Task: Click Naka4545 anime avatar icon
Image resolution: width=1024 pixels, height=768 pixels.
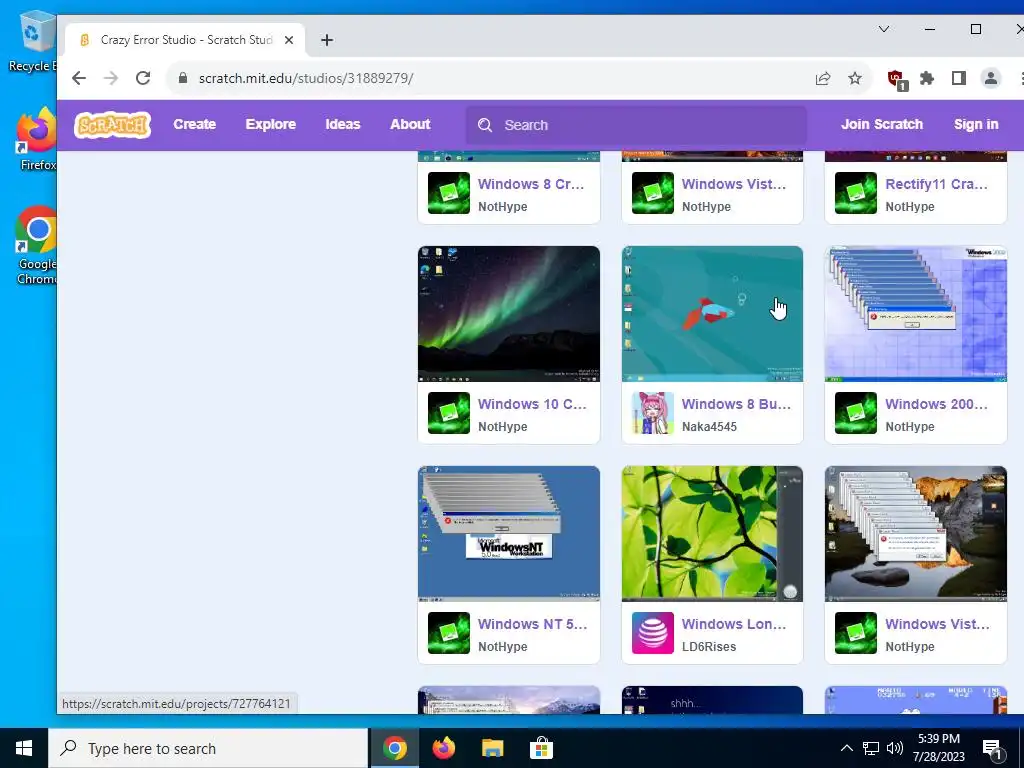Action: pos(652,413)
